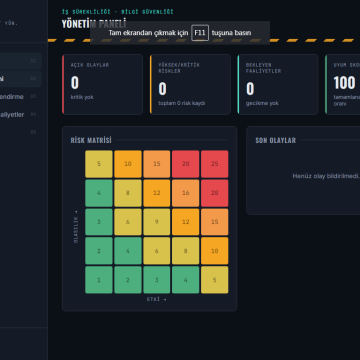The width and height of the screenshot is (360, 360).
Task: Click the 'Etki' axis label
Action: coord(156,299)
